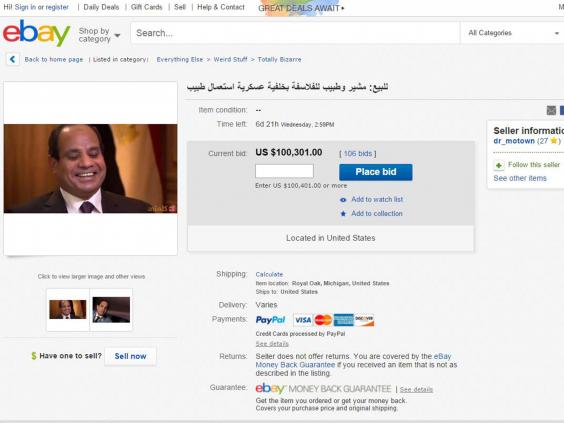Open Daily Deals in top menu
564x423 pixels.
click(x=101, y=7)
